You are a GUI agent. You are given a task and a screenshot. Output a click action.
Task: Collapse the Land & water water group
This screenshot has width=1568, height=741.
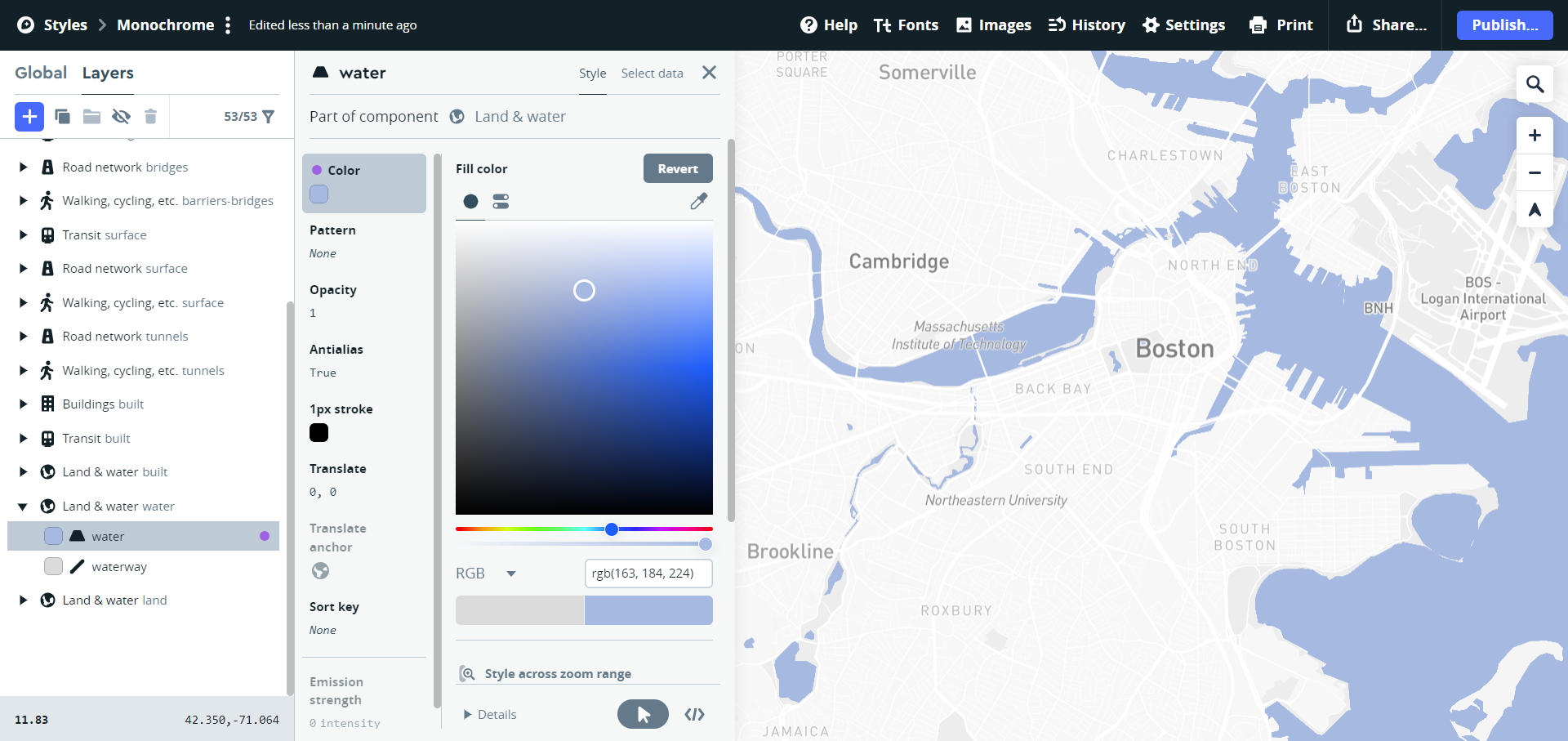23,507
